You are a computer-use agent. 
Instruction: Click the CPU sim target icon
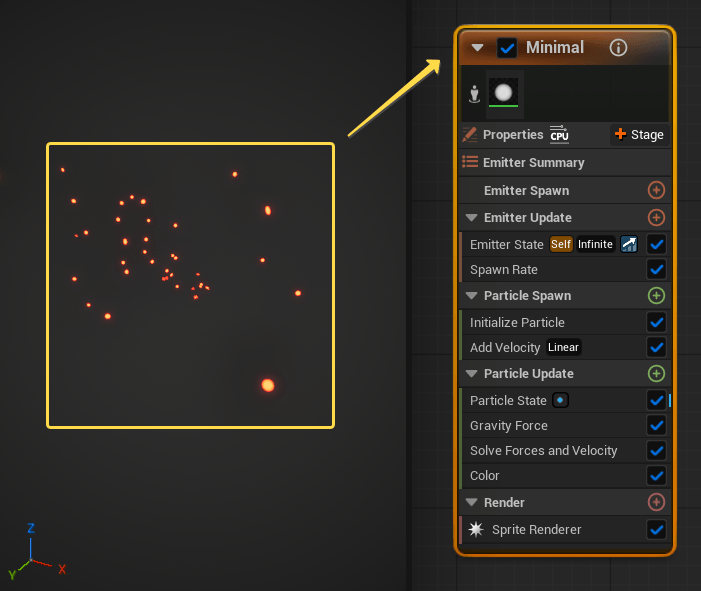point(559,135)
